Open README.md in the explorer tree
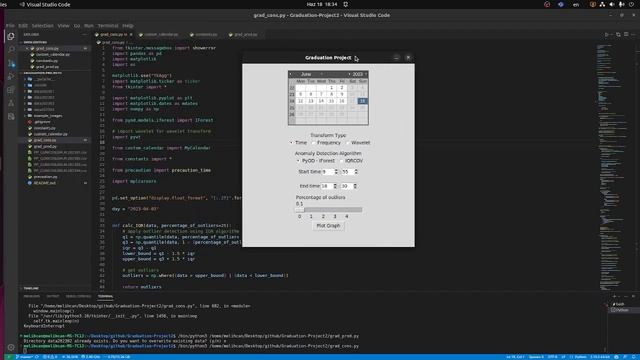The height and width of the screenshot is (360, 640). pyautogui.click(x=44, y=183)
